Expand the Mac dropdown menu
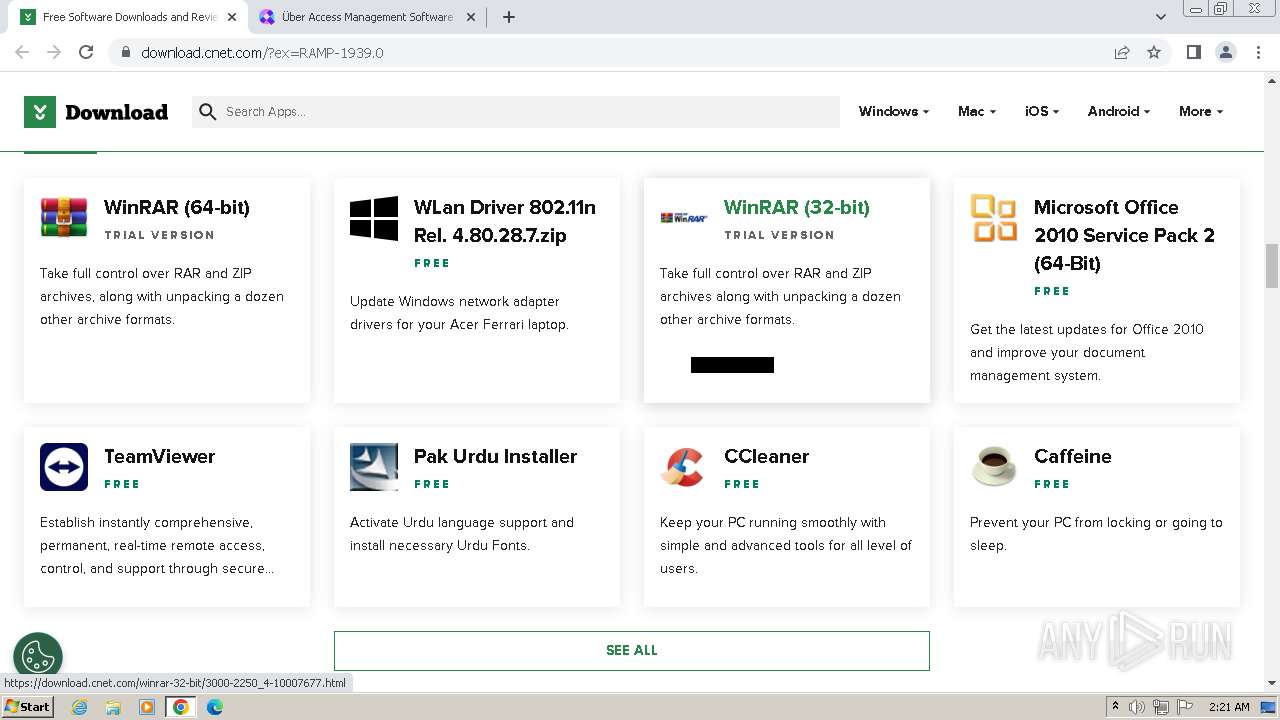1280x720 pixels. [x=976, y=111]
